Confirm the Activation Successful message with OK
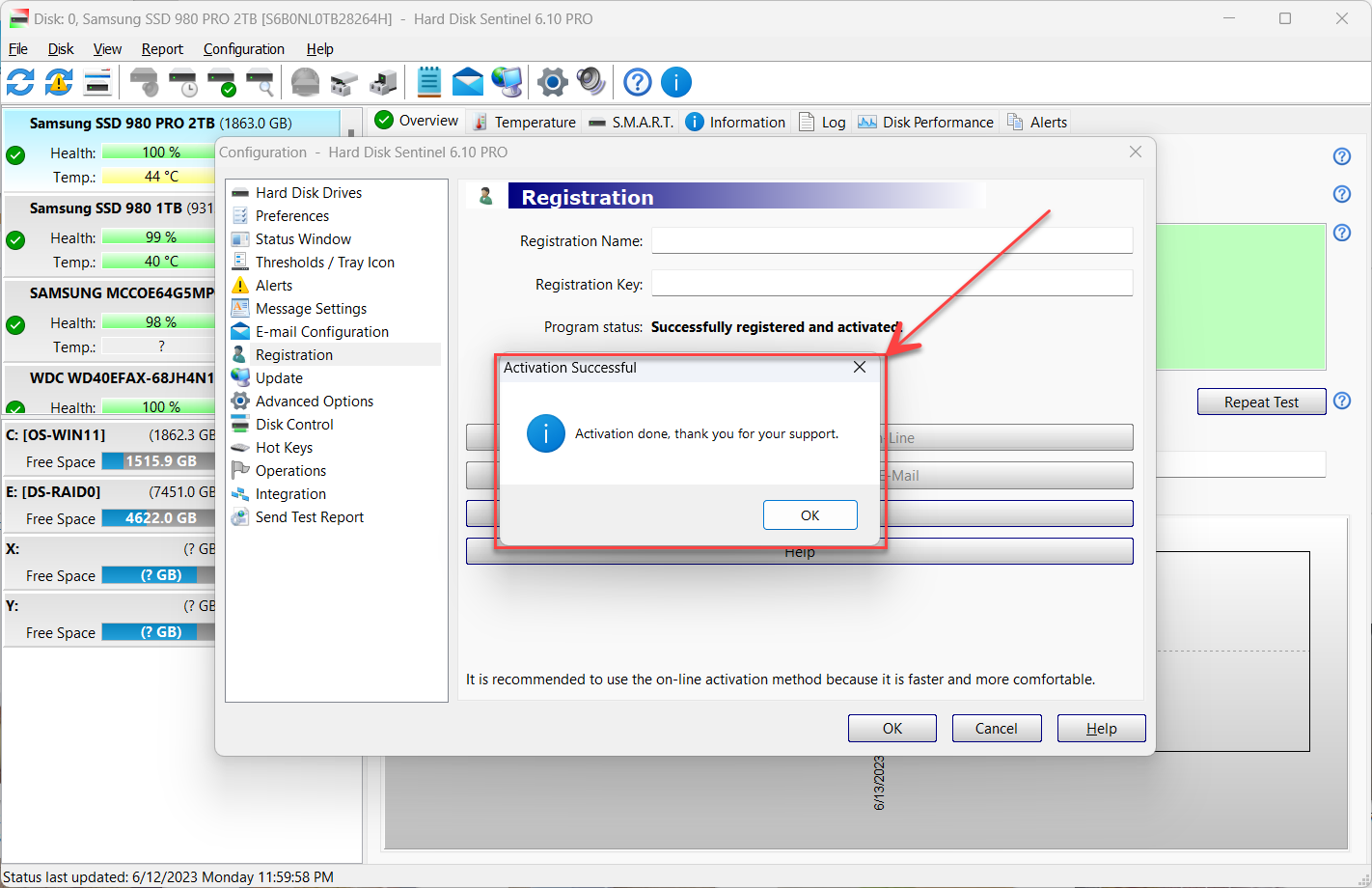1372x888 pixels. (x=810, y=515)
